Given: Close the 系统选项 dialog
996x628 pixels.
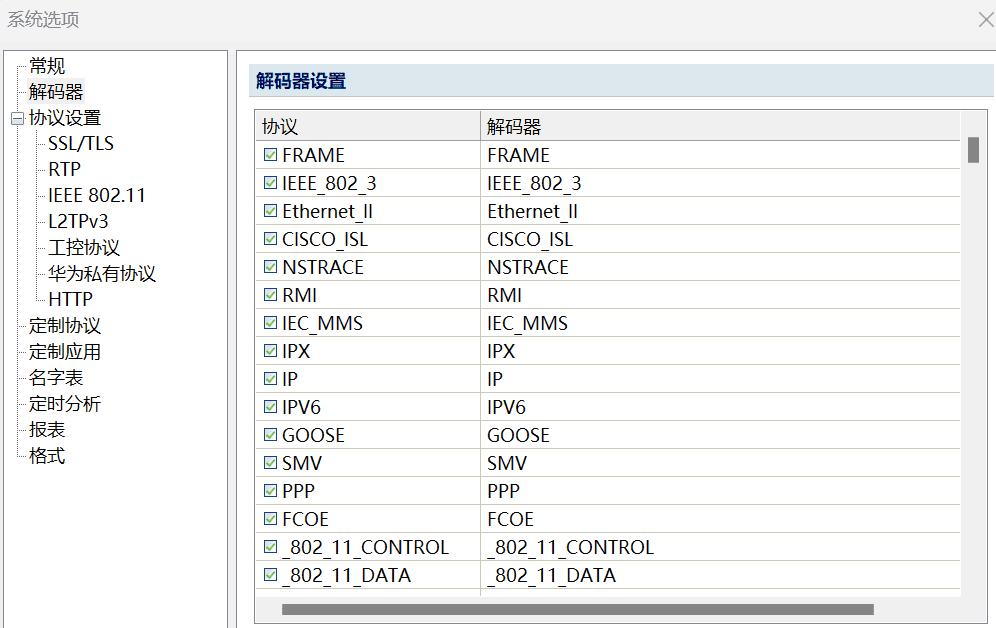Looking at the screenshot, I should coord(985,19).
